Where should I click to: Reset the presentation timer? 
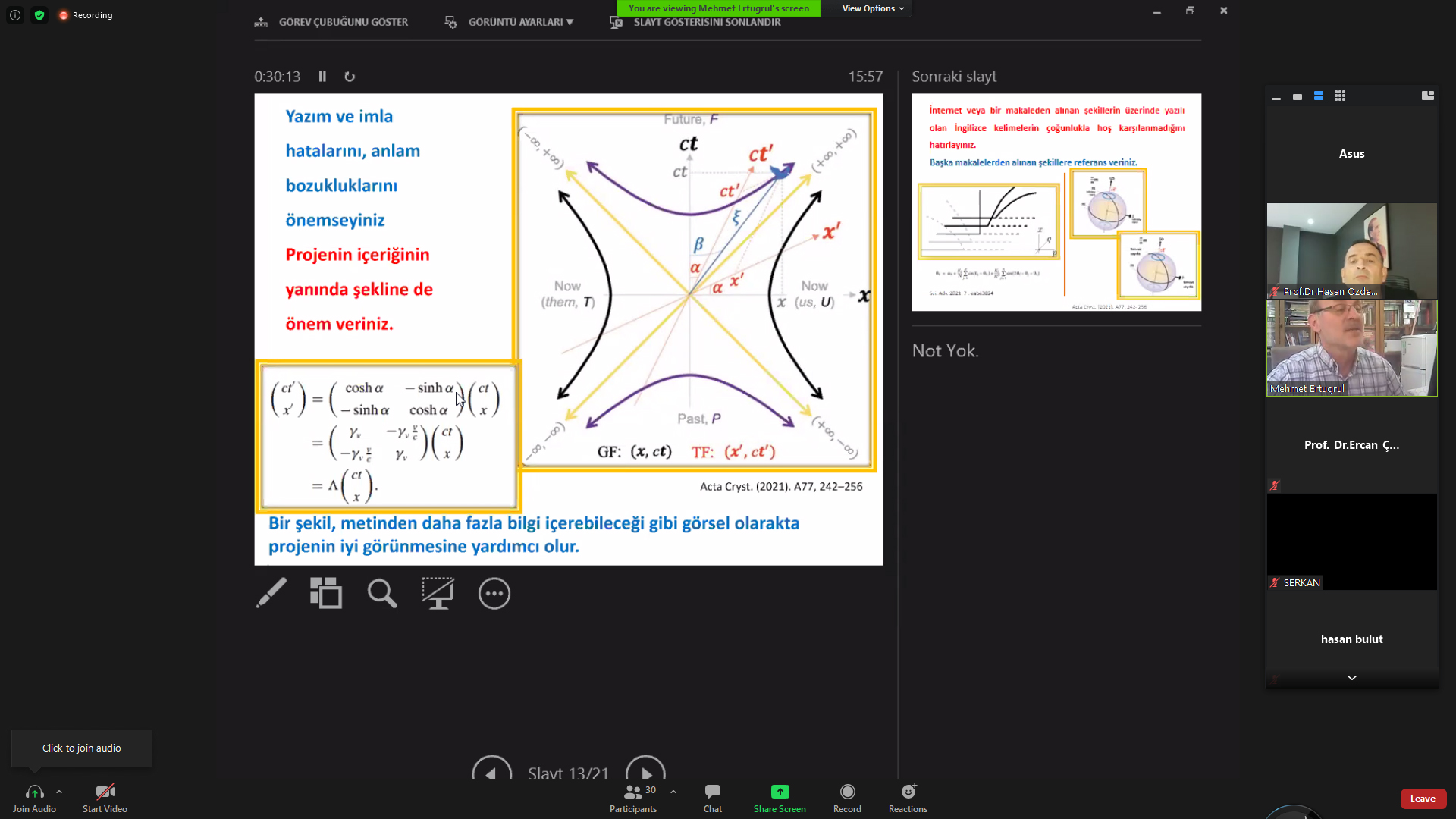pos(350,77)
